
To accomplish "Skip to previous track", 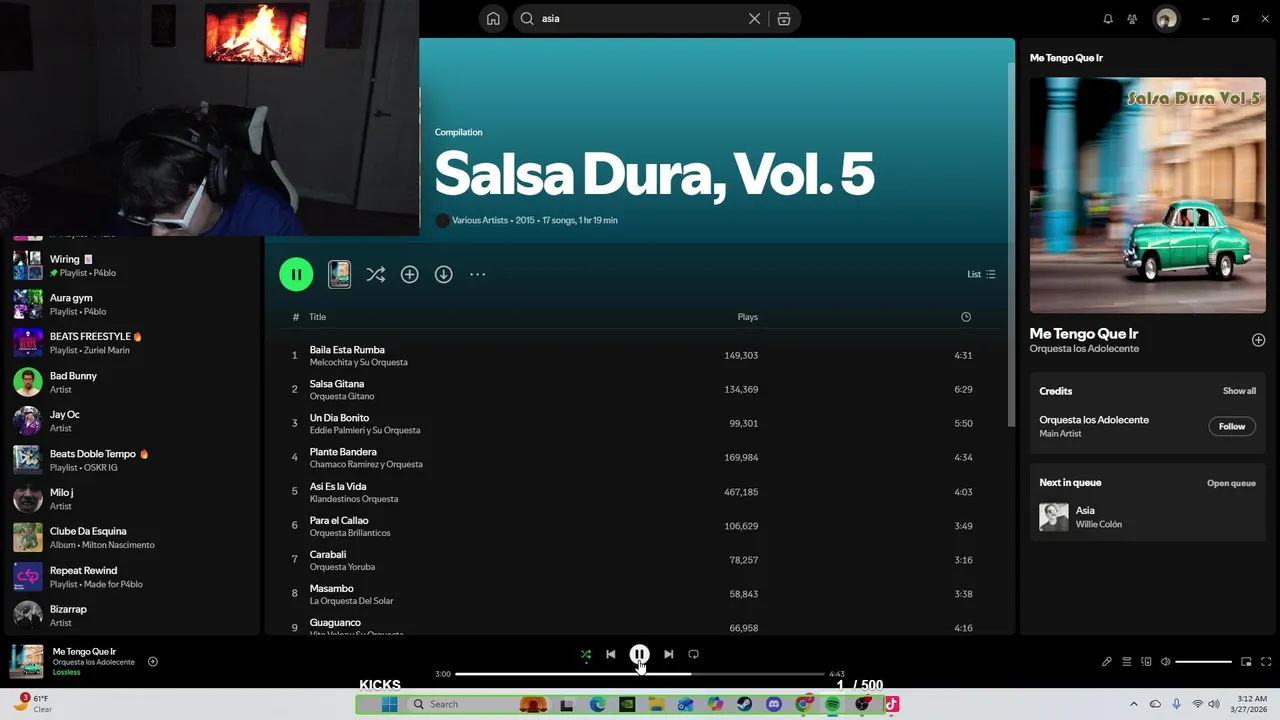I will click(611, 654).
